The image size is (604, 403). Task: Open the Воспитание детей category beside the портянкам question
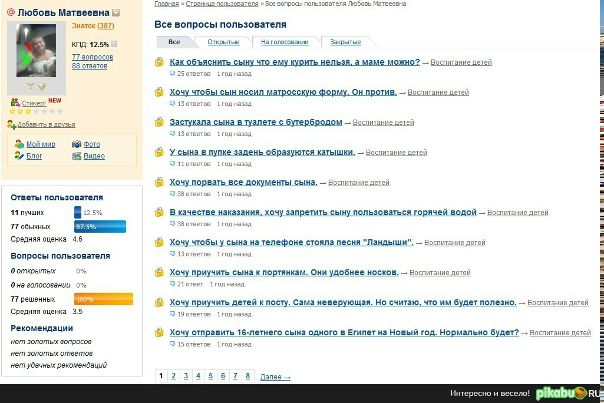[x=440, y=272]
